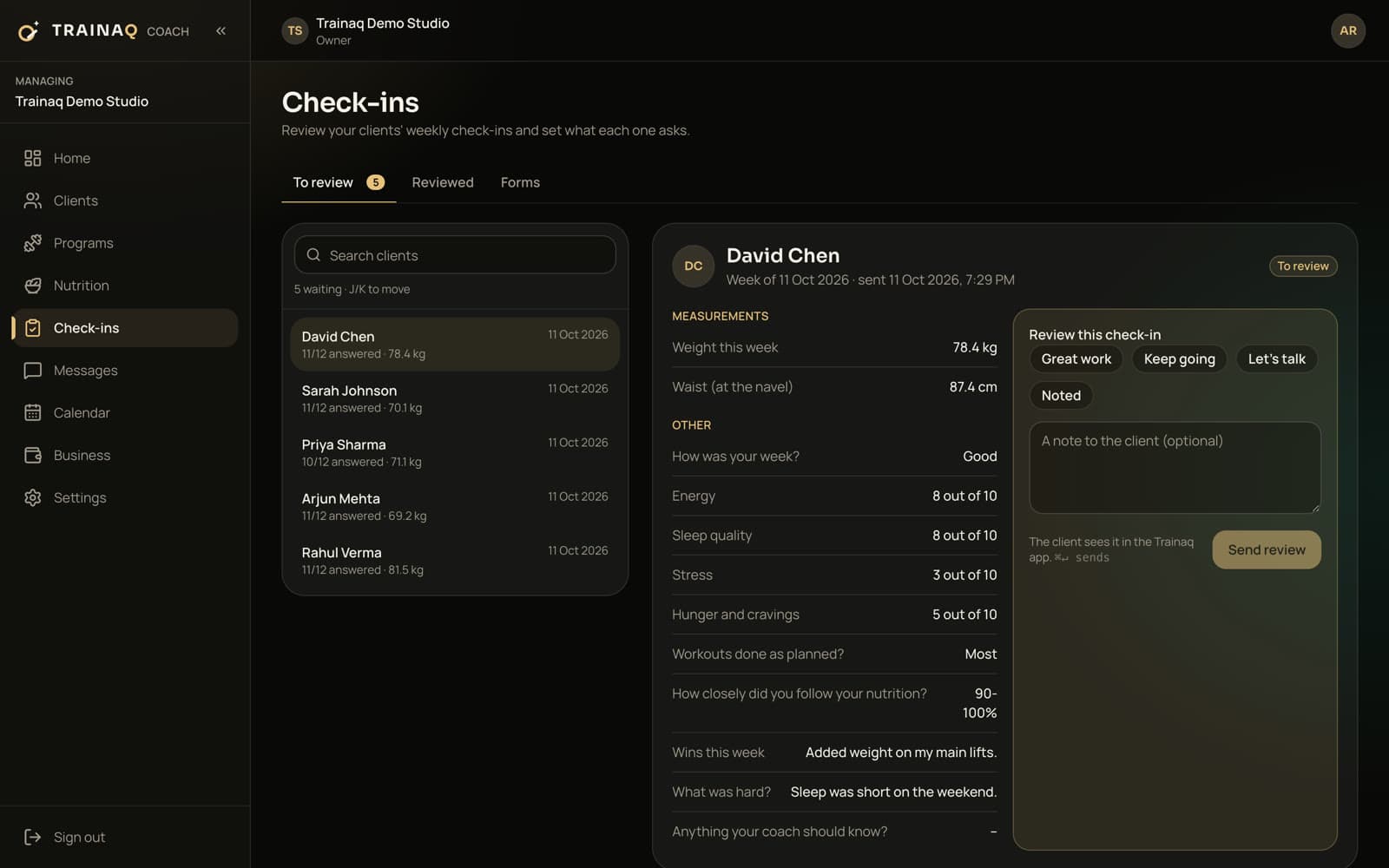Click the Energy rating 8 out of 10

[964, 496]
